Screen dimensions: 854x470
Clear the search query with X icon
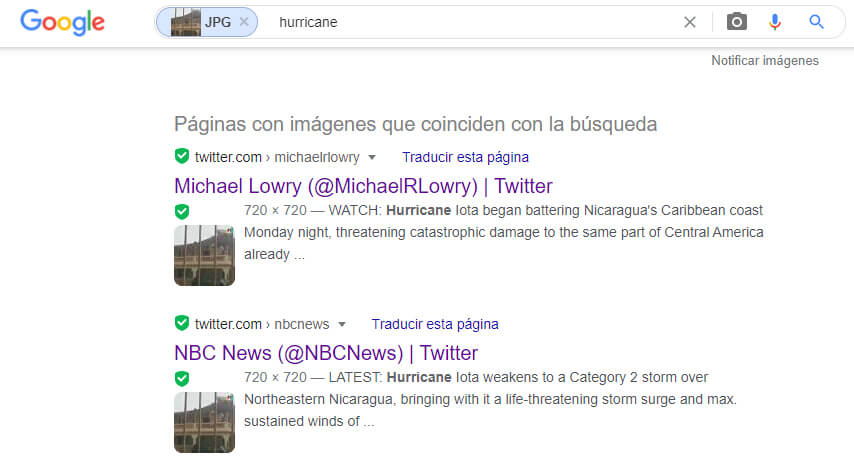point(690,22)
